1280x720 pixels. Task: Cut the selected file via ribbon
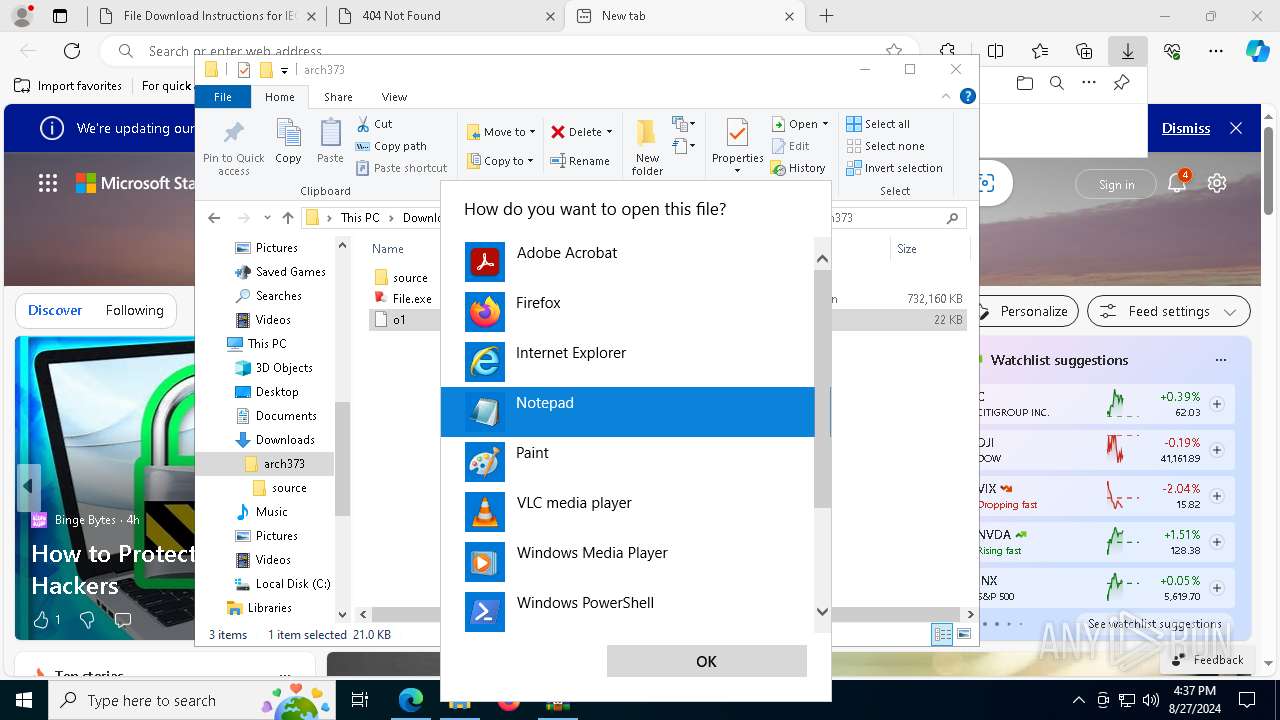pyautogui.click(x=375, y=124)
